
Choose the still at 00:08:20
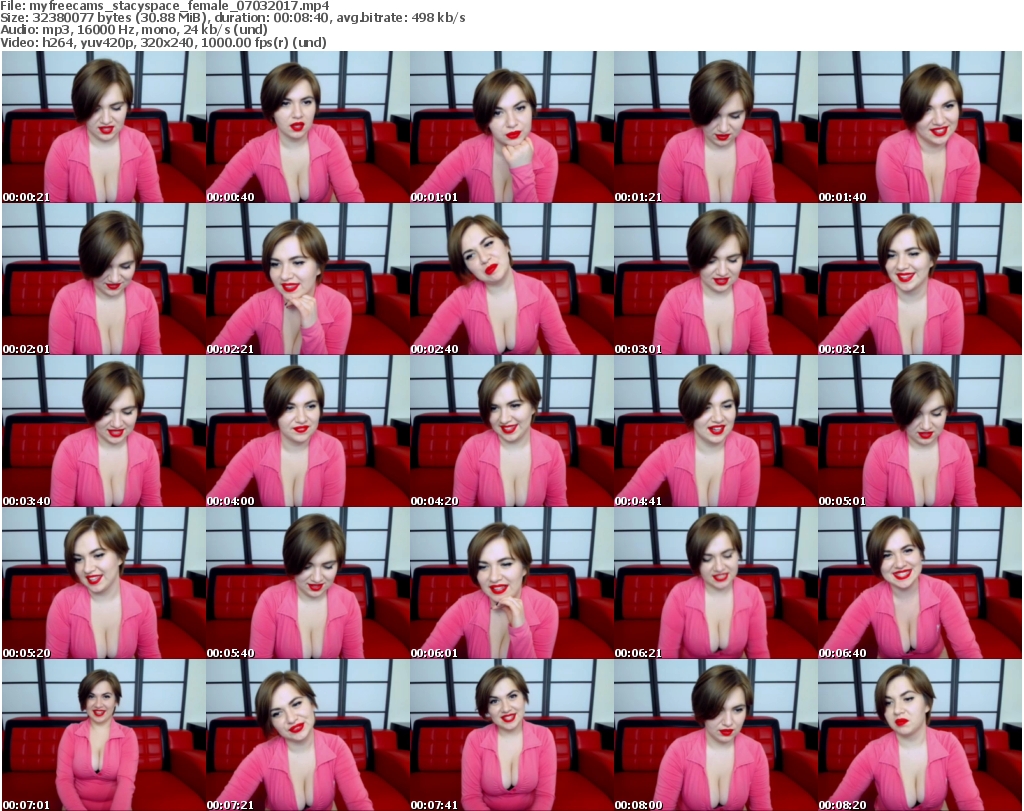[x=920, y=735]
